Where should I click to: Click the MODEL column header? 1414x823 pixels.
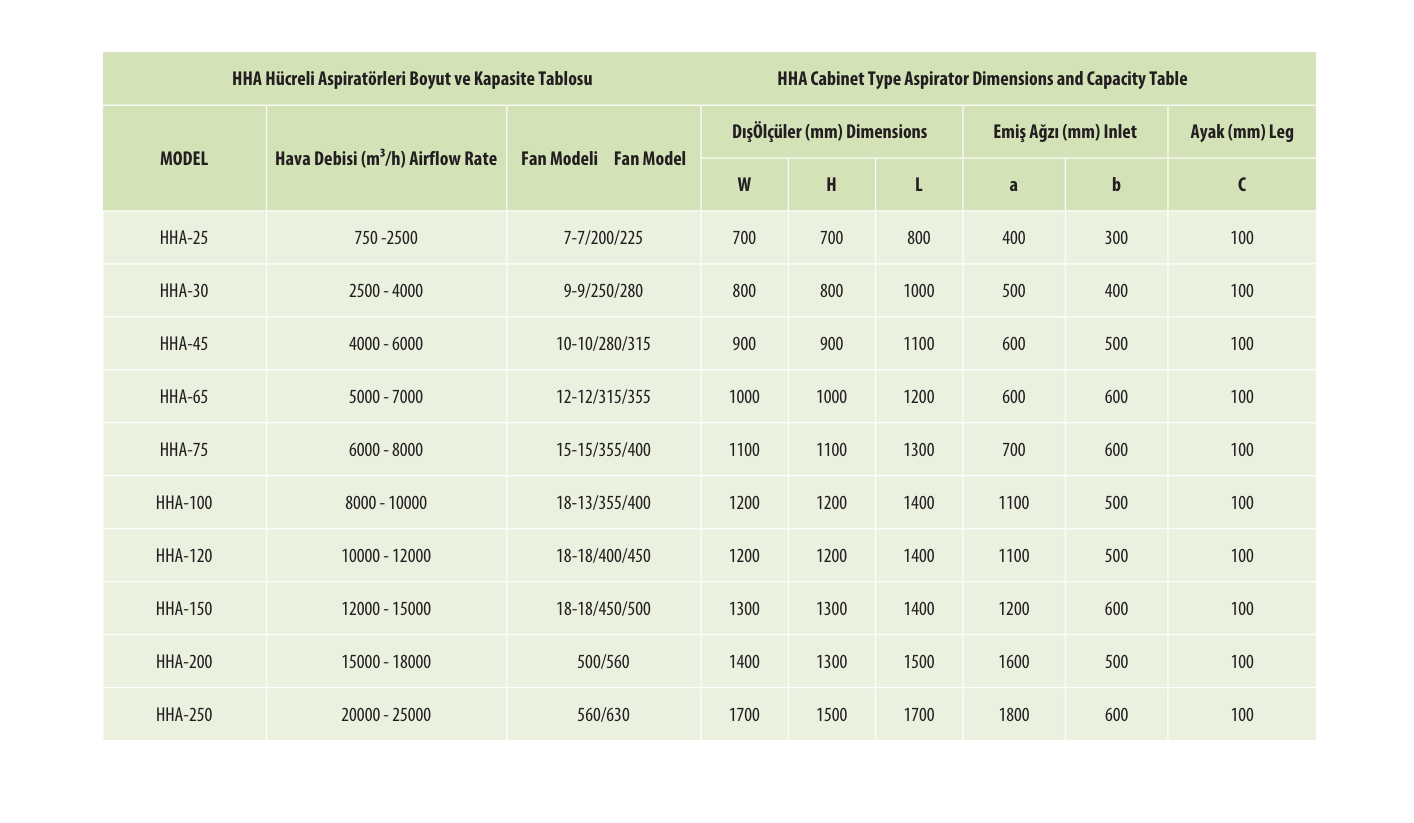click(184, 158)
